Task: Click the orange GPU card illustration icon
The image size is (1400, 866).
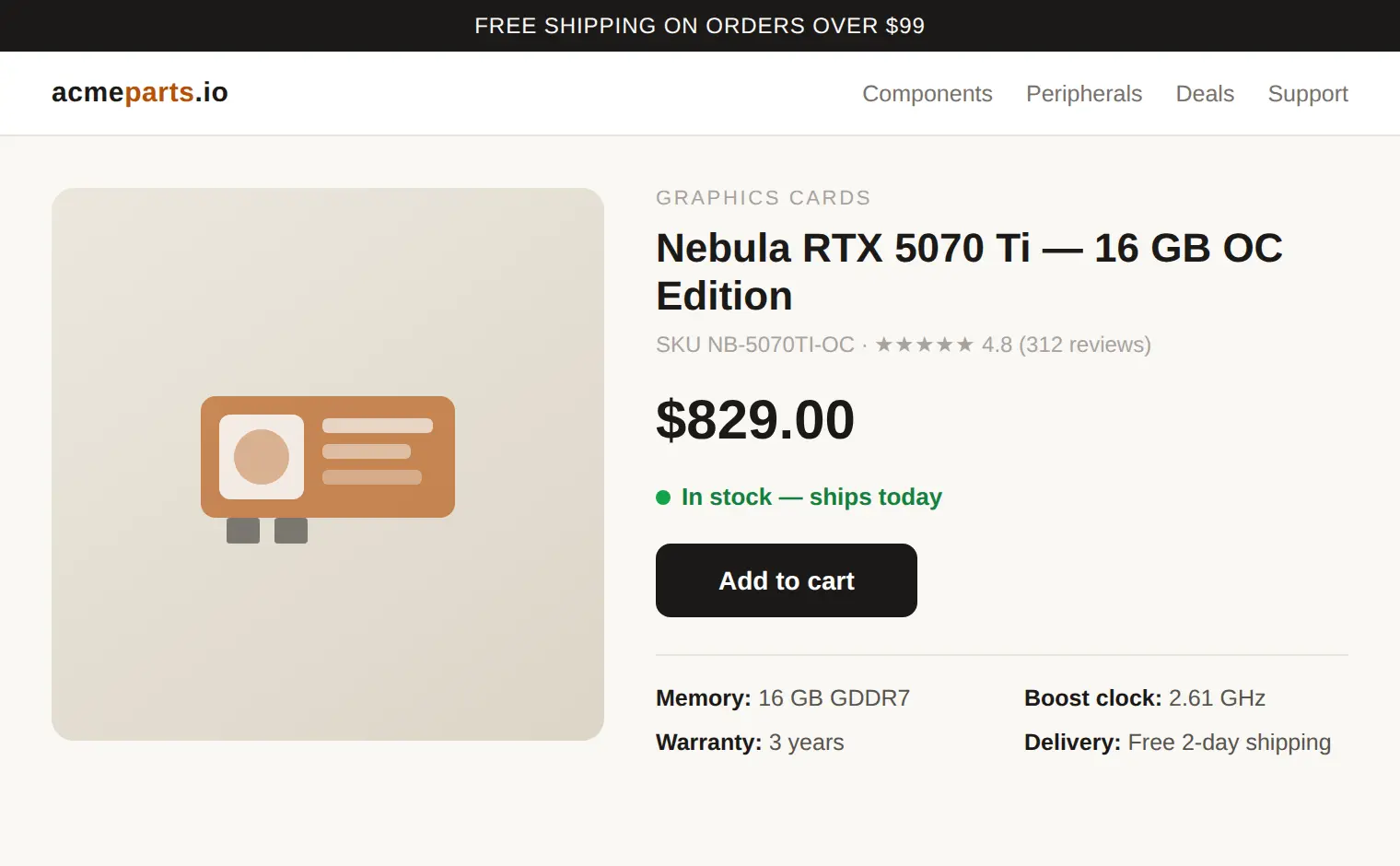Action: [328, 469]
